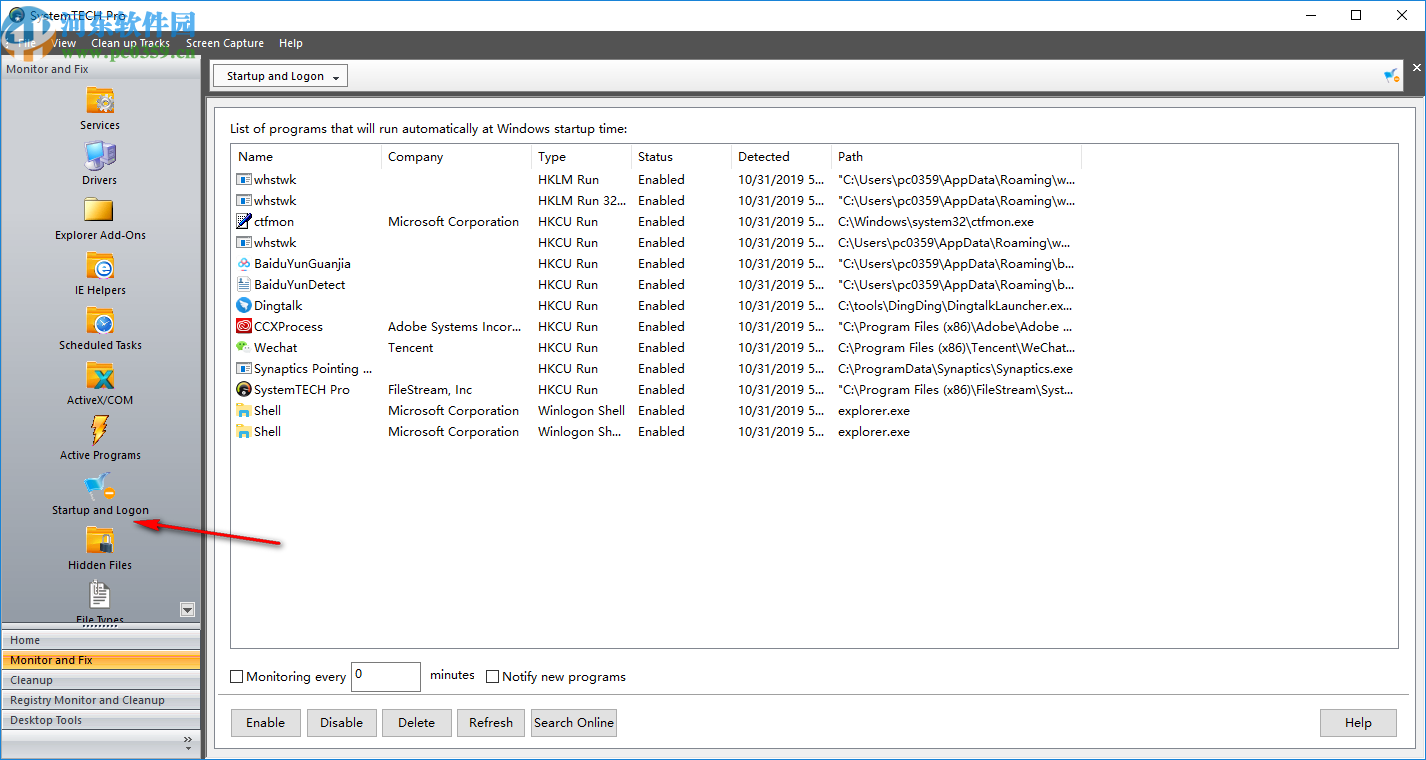Screen dimensions: 1426x760
Task: Select the Synaptics.exe path cell
Action: pos(955,369)
